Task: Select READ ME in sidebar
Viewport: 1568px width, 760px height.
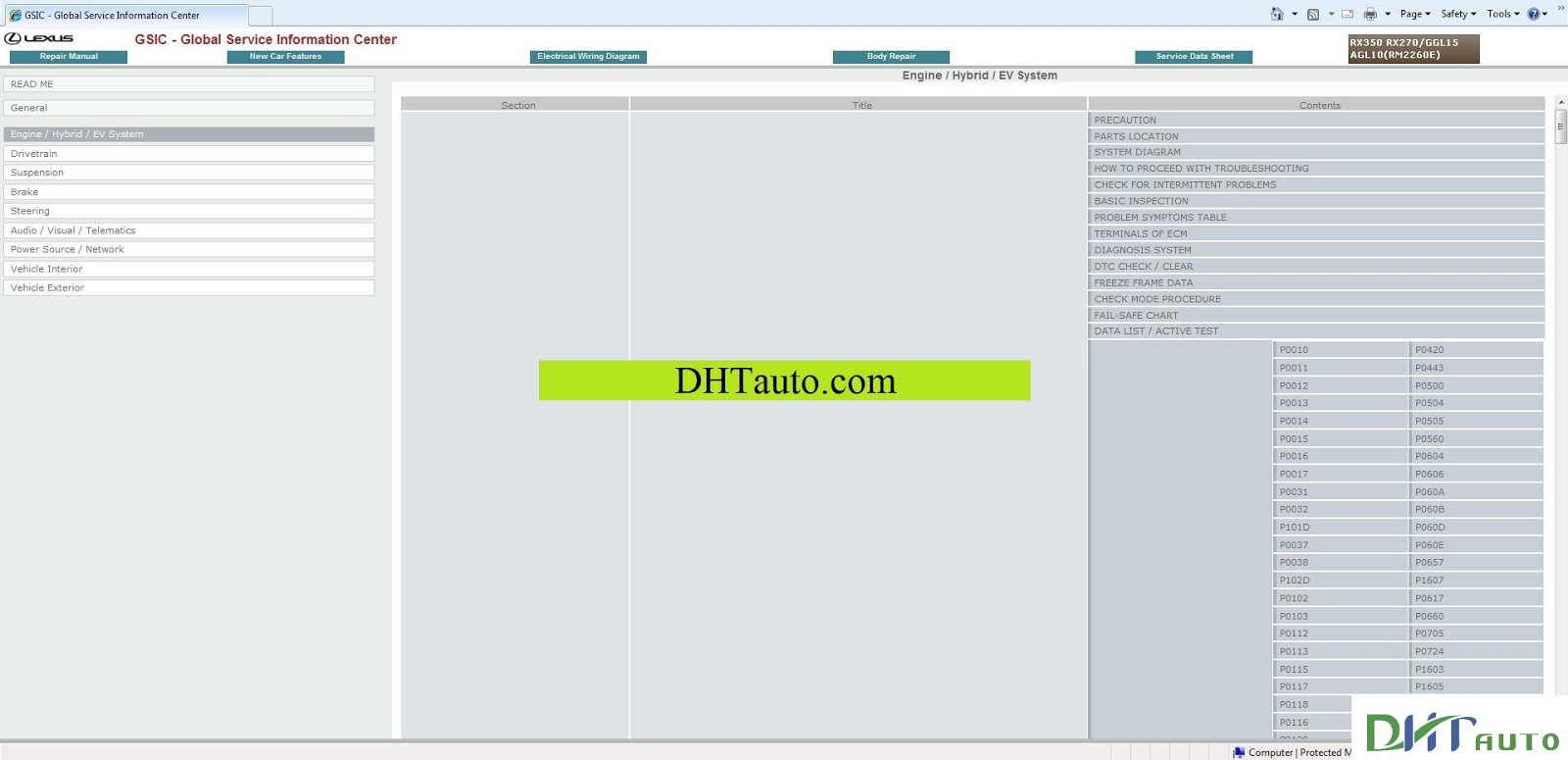Action: coord(189,84)
